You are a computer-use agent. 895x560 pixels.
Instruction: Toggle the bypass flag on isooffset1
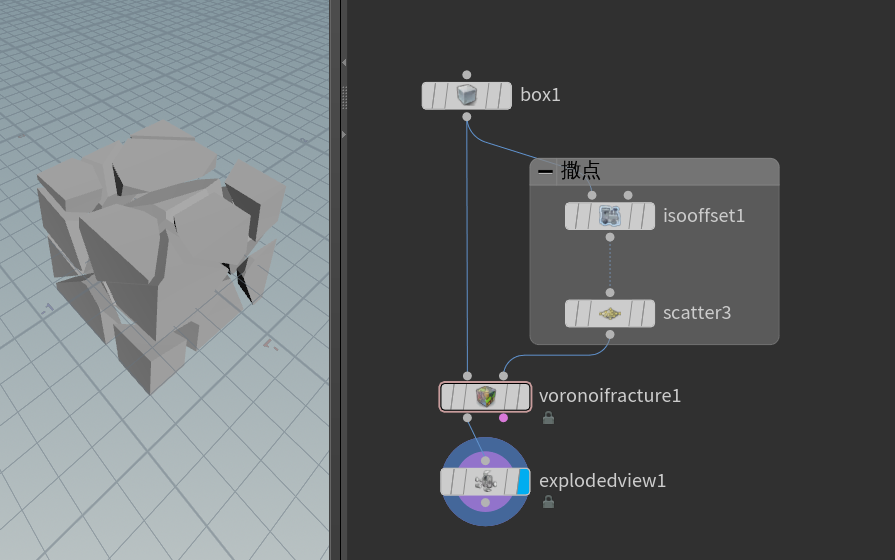(x=571, y=216)
